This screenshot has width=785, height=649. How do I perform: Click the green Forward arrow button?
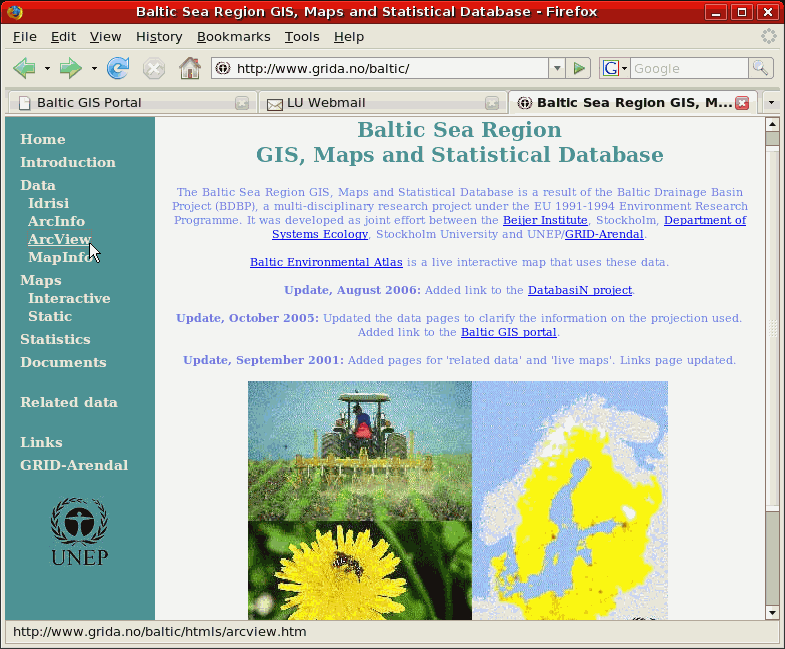coord(71,68)
